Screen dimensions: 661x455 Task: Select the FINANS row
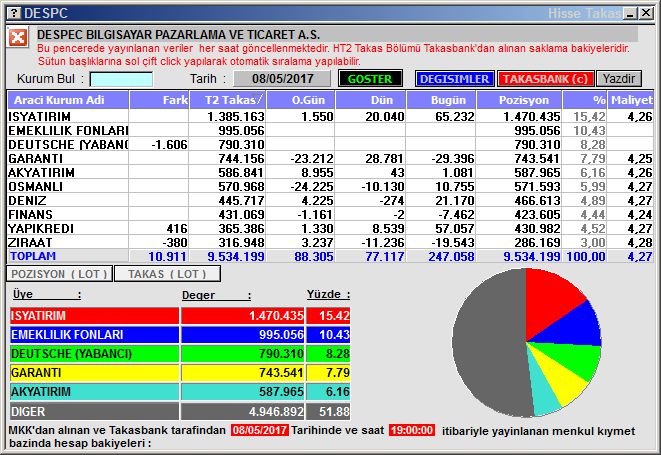coord(330,214)
